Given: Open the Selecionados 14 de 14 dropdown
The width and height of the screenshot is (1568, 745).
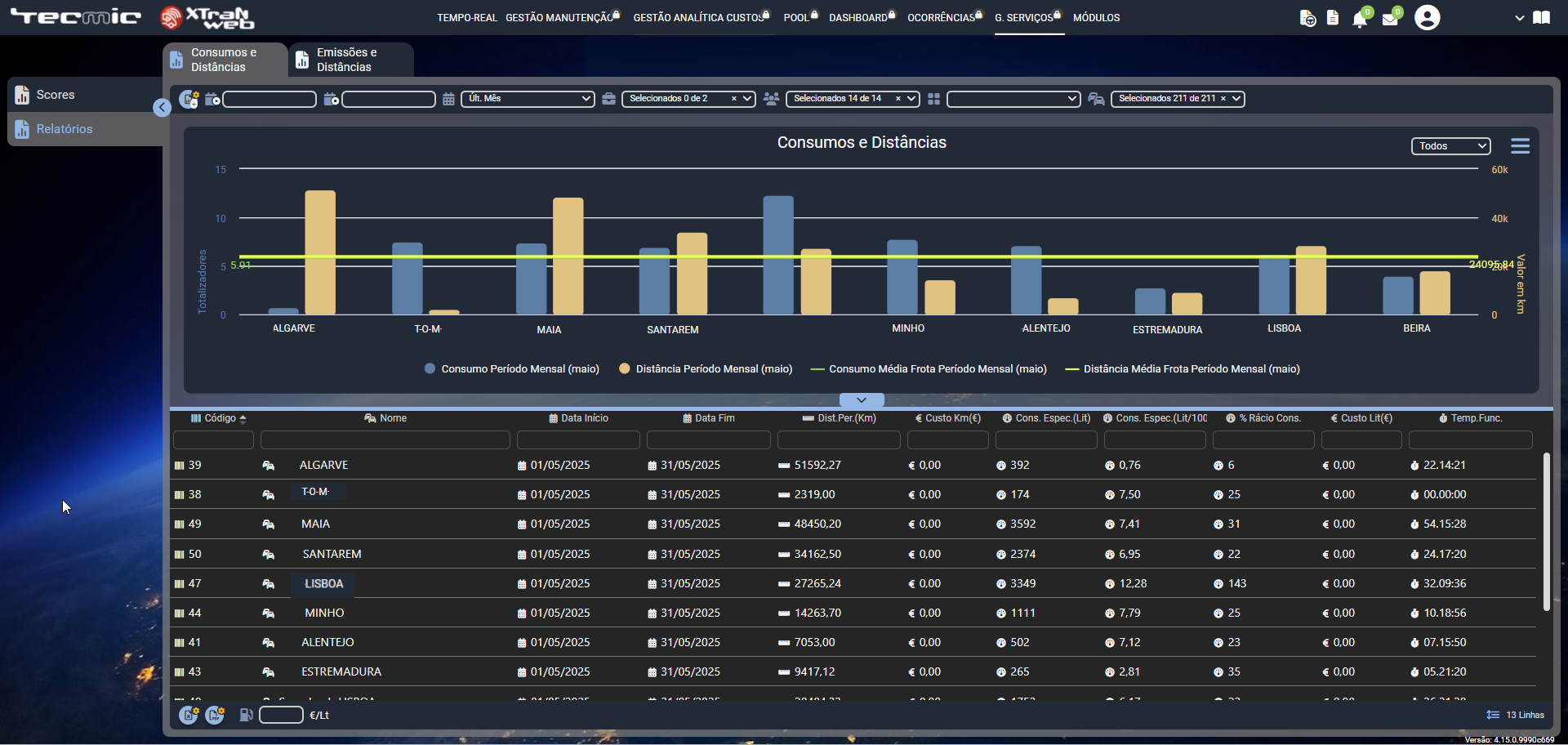Looking at the screenshot, I should 853,99.
